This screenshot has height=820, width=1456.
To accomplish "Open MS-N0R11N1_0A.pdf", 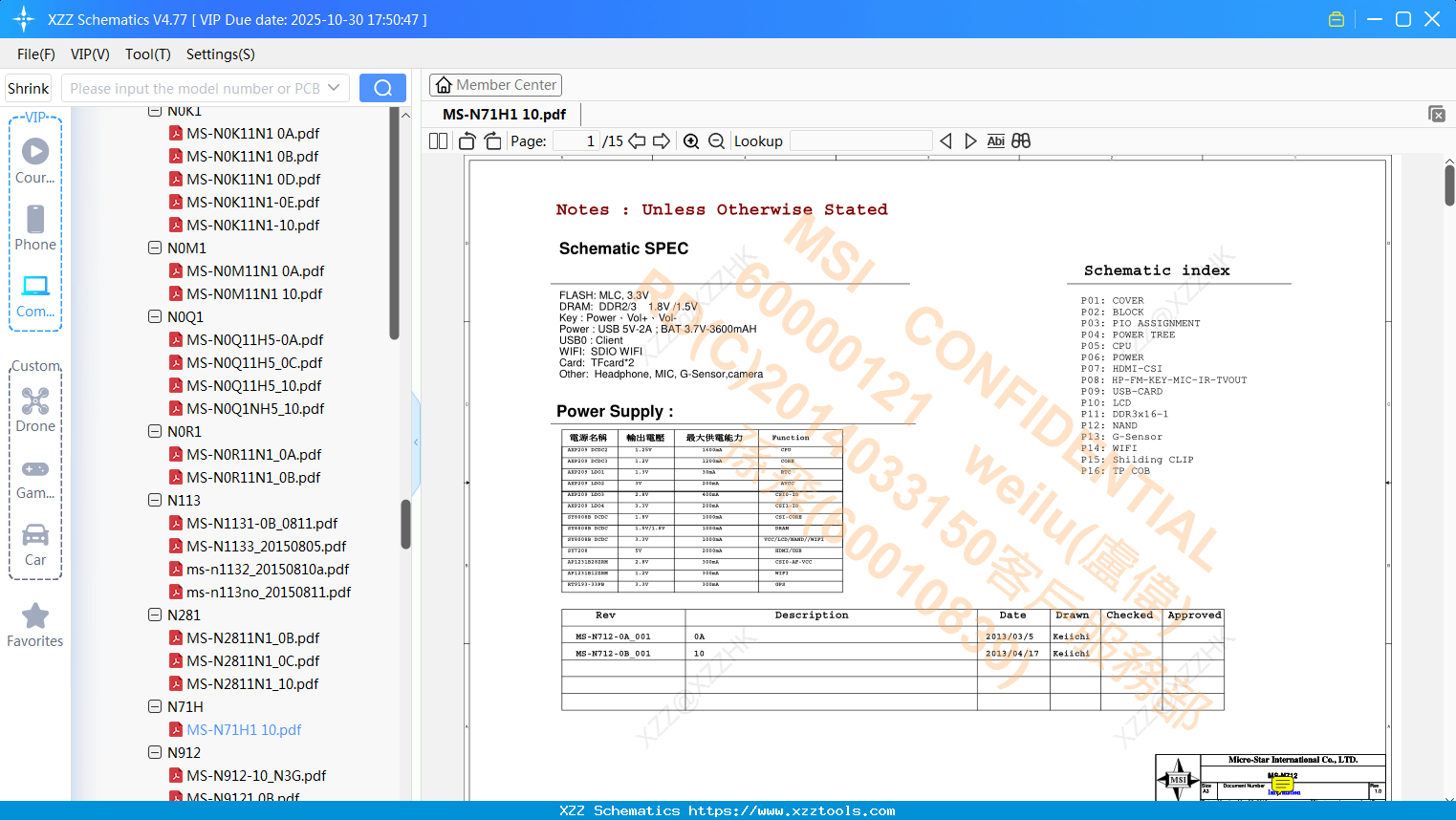I will pos(245,454).
